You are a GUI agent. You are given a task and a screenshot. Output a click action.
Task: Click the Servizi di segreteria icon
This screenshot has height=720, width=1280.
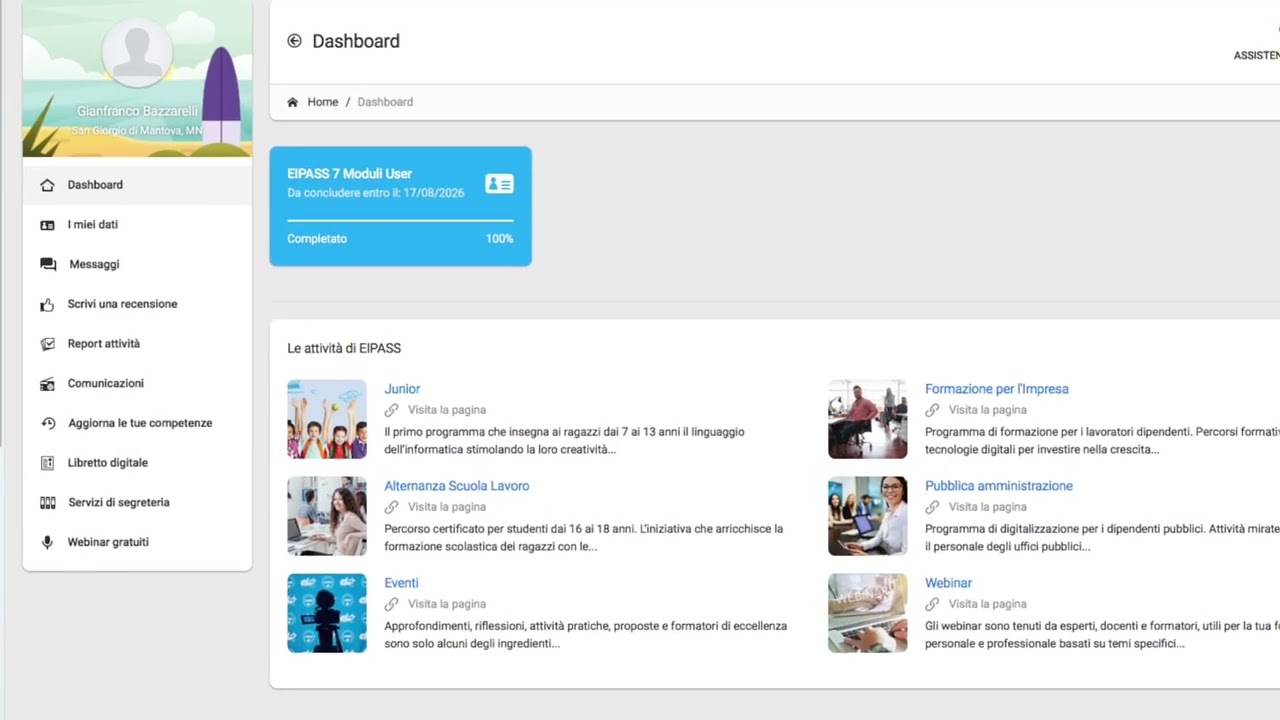point(47,503)
